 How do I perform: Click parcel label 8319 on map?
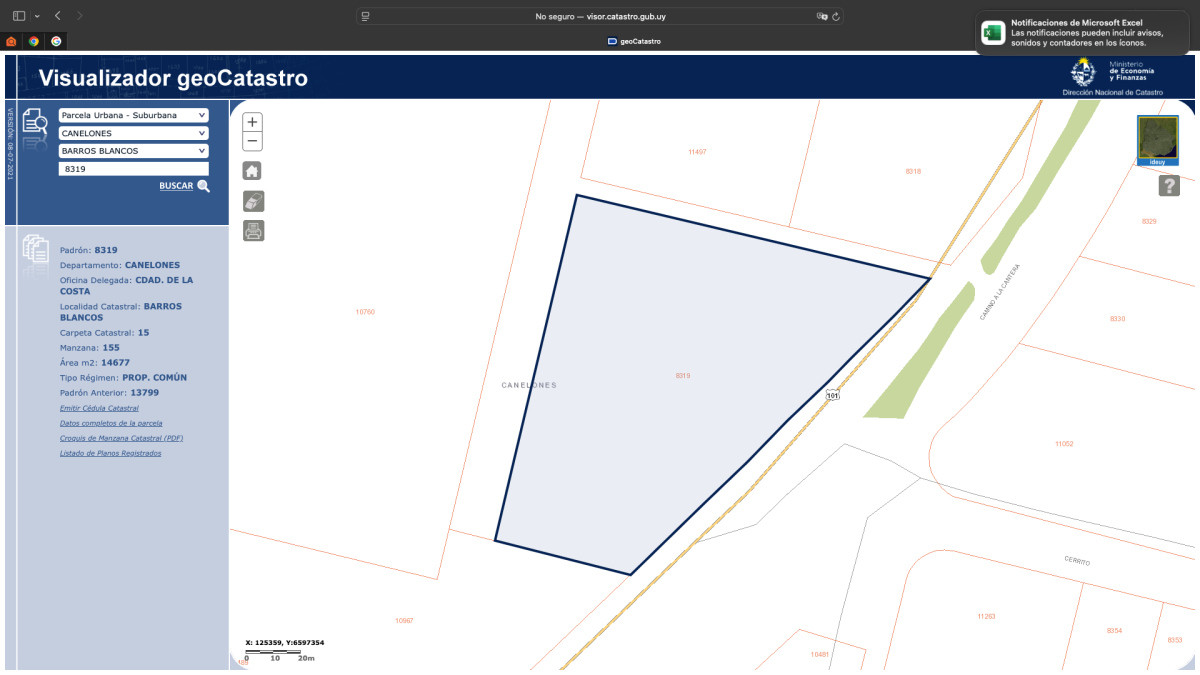[683, 376]
